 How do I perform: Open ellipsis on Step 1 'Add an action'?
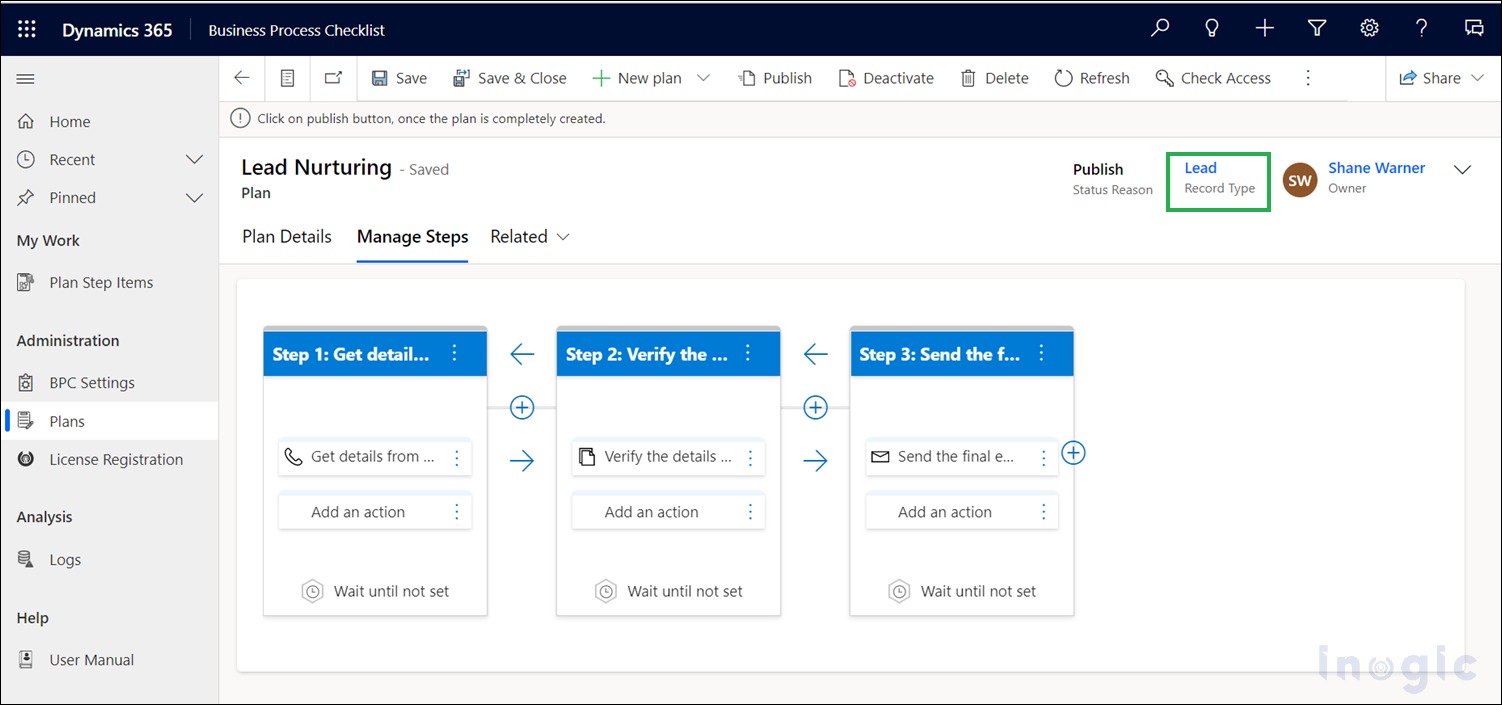(457, 512)
